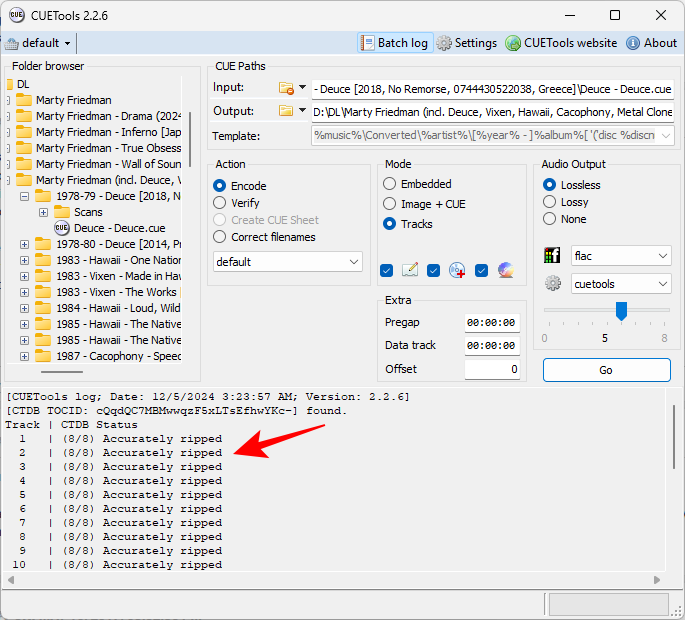Click the Output path text field
Viewport: 685px width, 620px height.
(492, 112)
